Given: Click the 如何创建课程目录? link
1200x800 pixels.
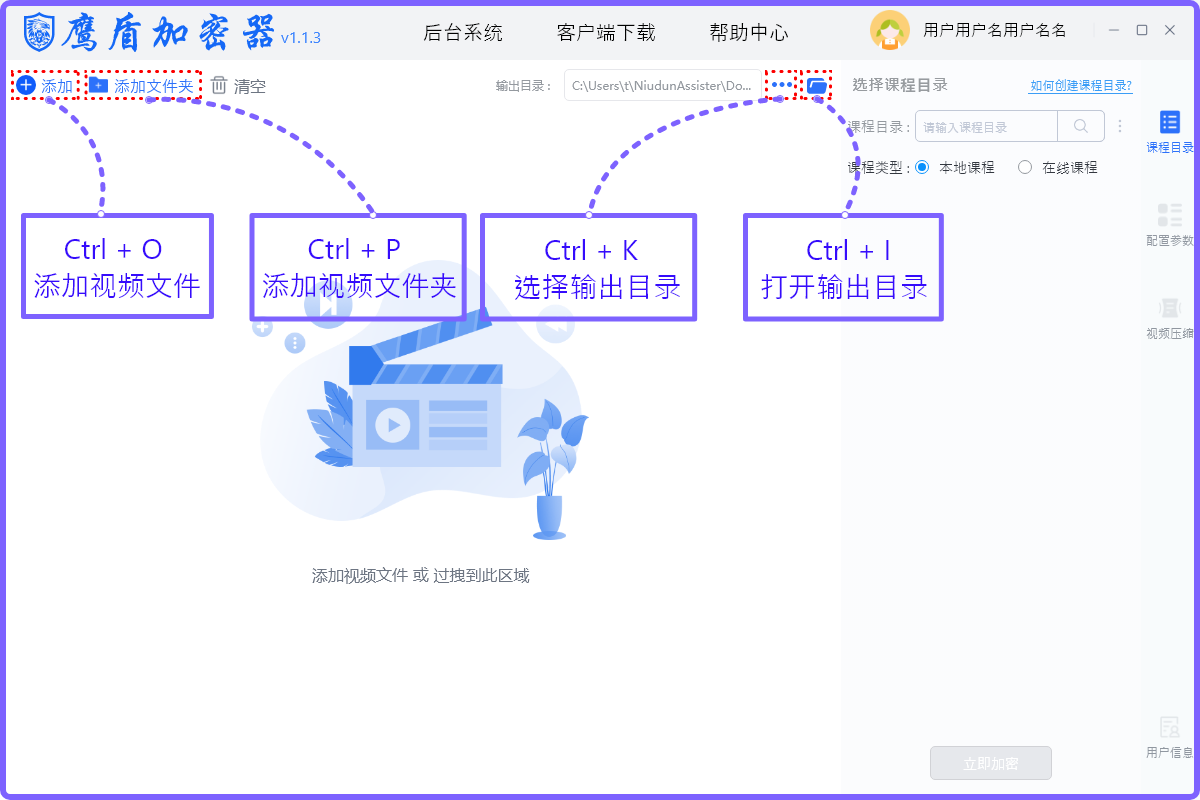Looking at the screenshot, I should (x=1080, y=86).
